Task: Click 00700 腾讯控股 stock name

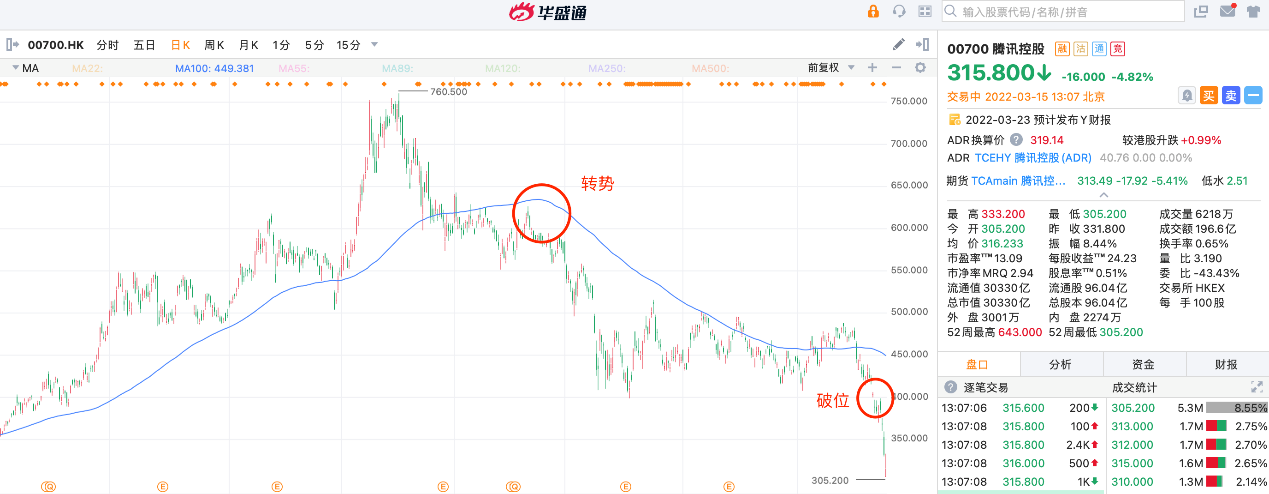Action: (996, 48)
